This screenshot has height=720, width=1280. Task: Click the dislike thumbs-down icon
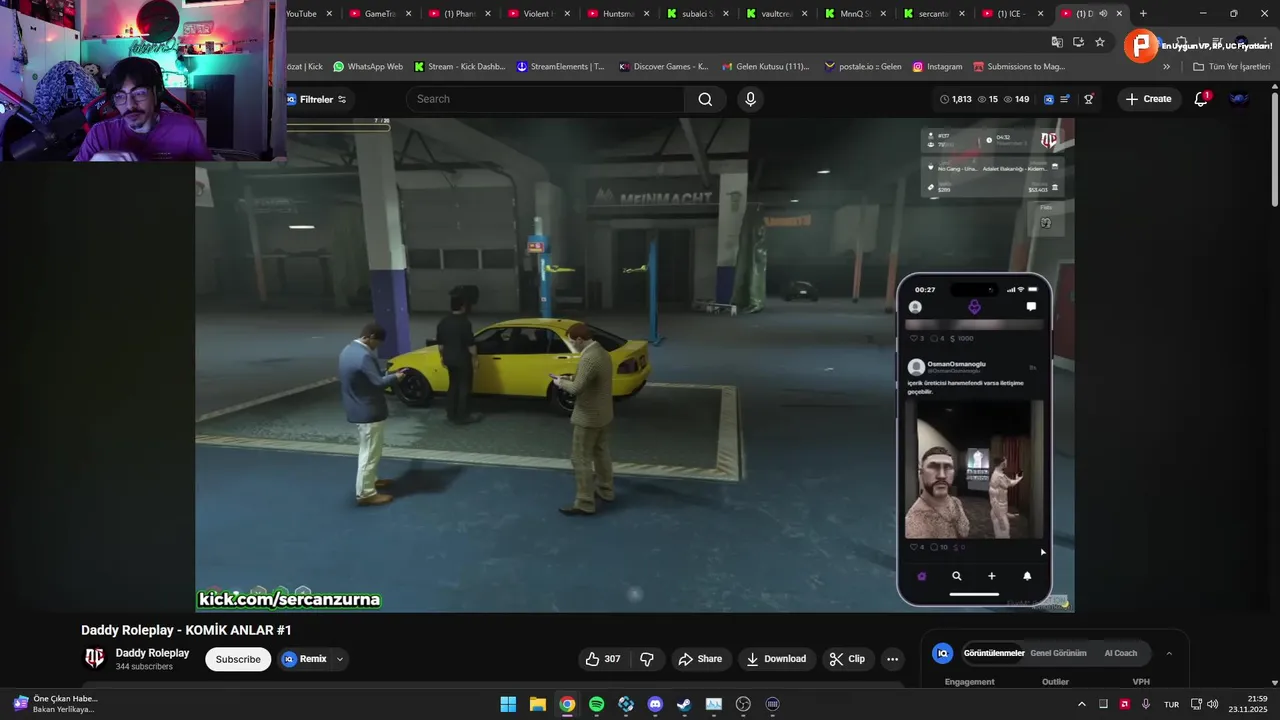click(647, 659)
